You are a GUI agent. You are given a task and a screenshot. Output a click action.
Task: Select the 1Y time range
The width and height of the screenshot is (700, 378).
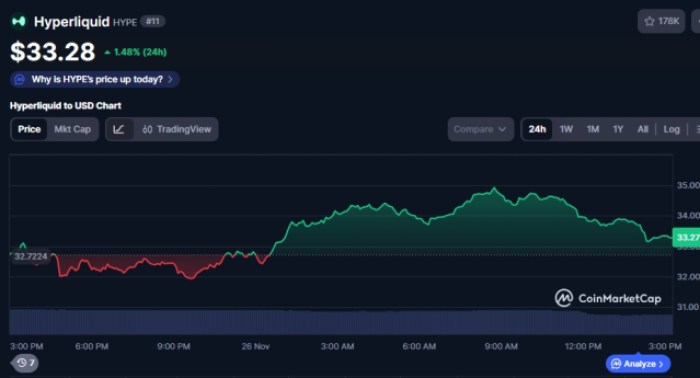[x=618, y=129]
